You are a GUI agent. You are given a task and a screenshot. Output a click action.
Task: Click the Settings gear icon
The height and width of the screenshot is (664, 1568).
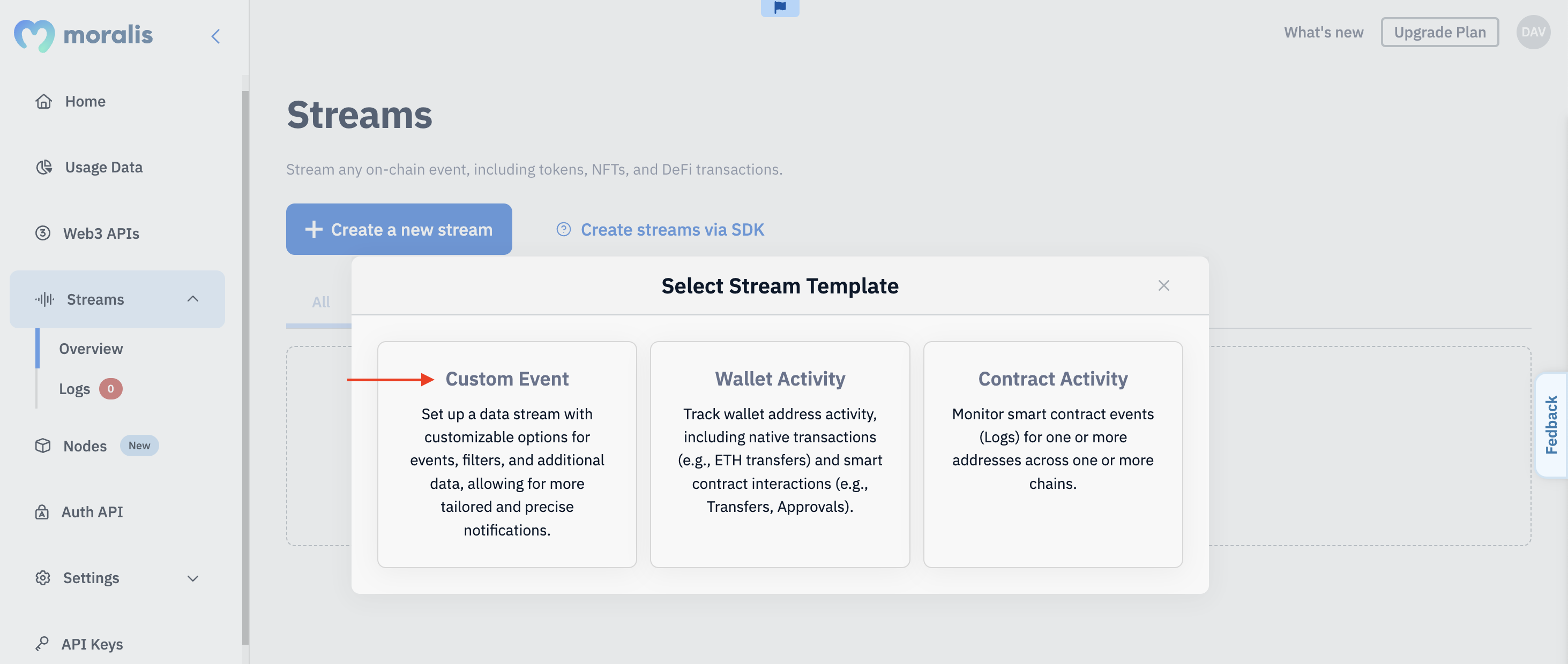[x=43, y=578]
